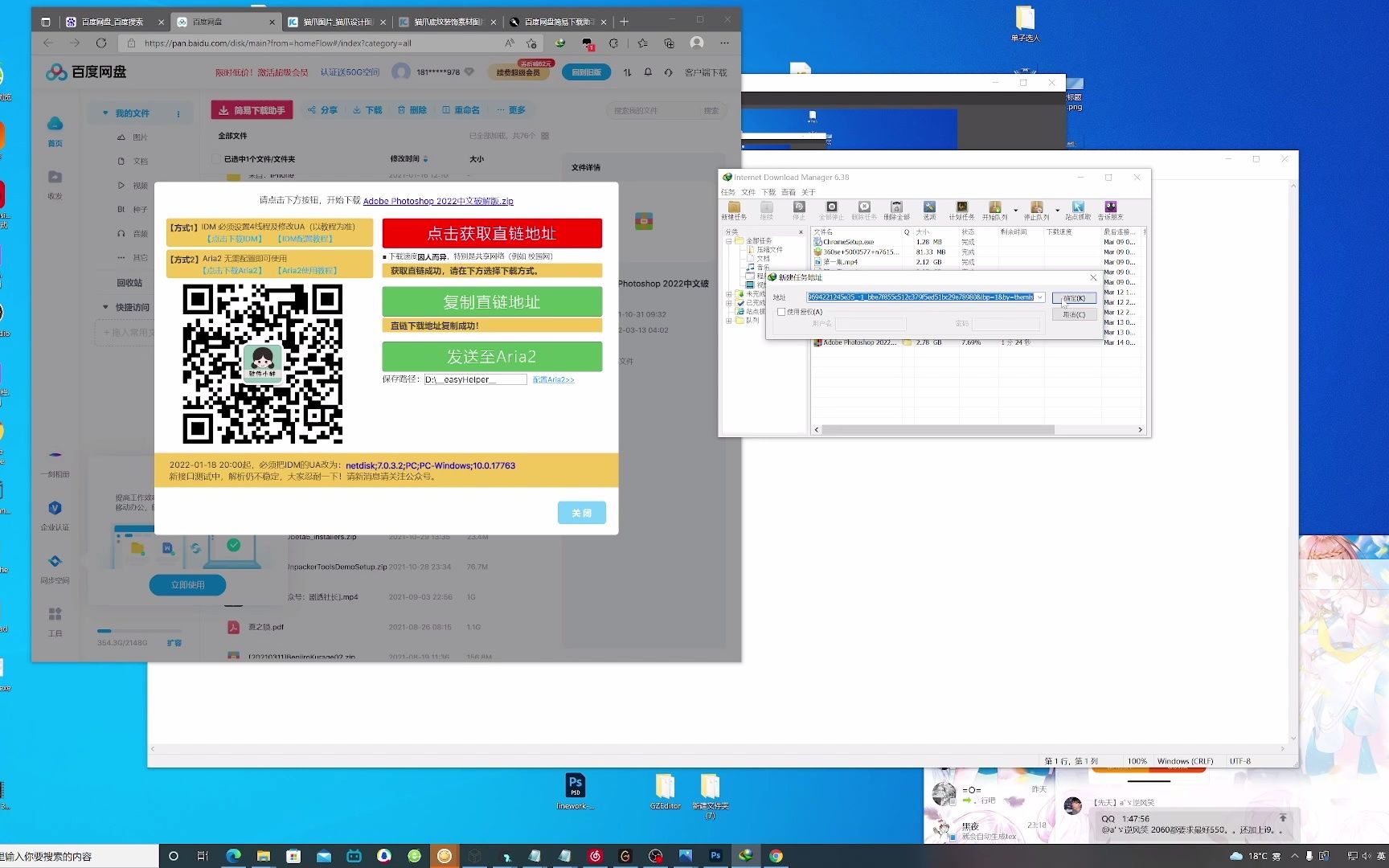Collapse My Files (我的文件) in Netdisk sidebar
This screenshot has width=1389, height=868.
105,113
